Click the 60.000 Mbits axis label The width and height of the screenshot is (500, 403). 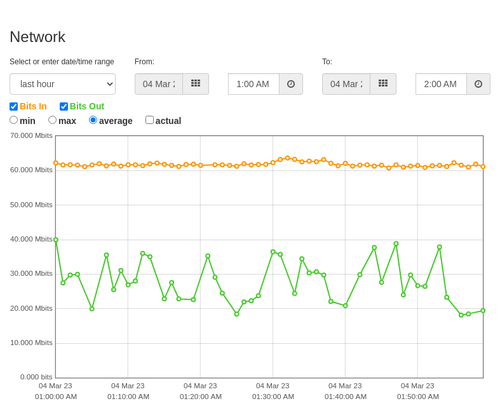[x=31, y=170]
